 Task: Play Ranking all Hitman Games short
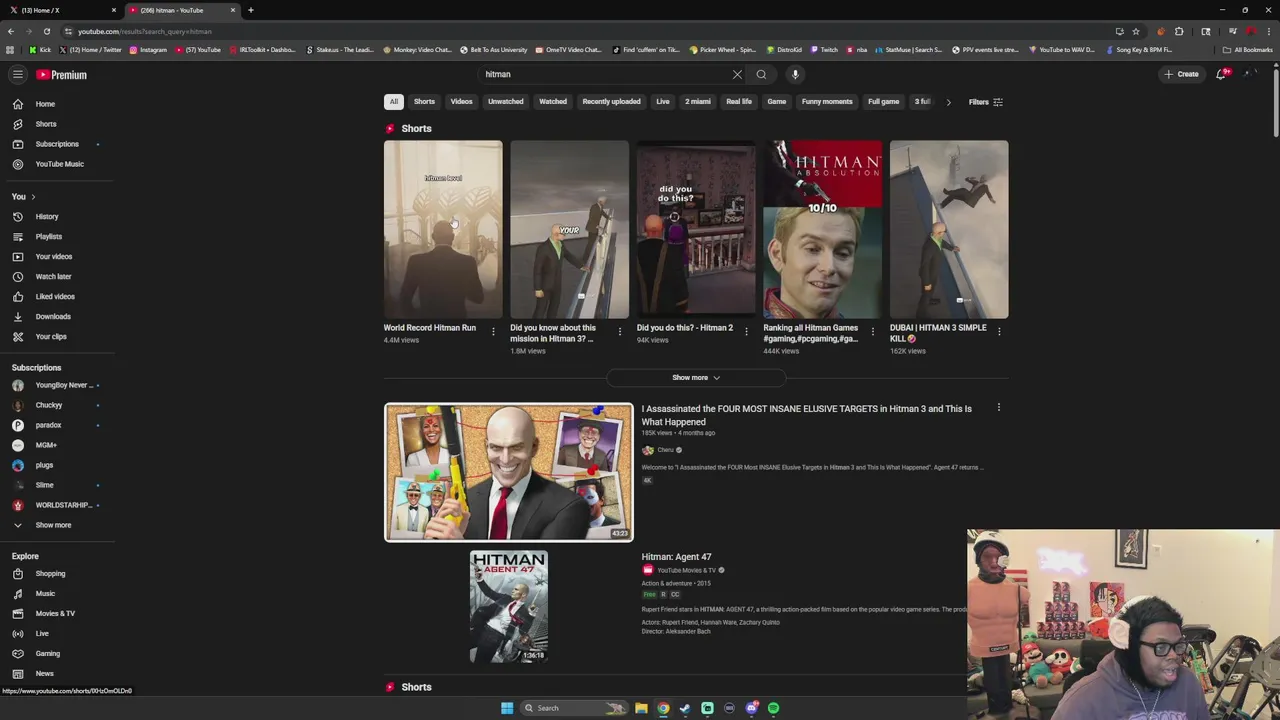click(x=822, y=230)
